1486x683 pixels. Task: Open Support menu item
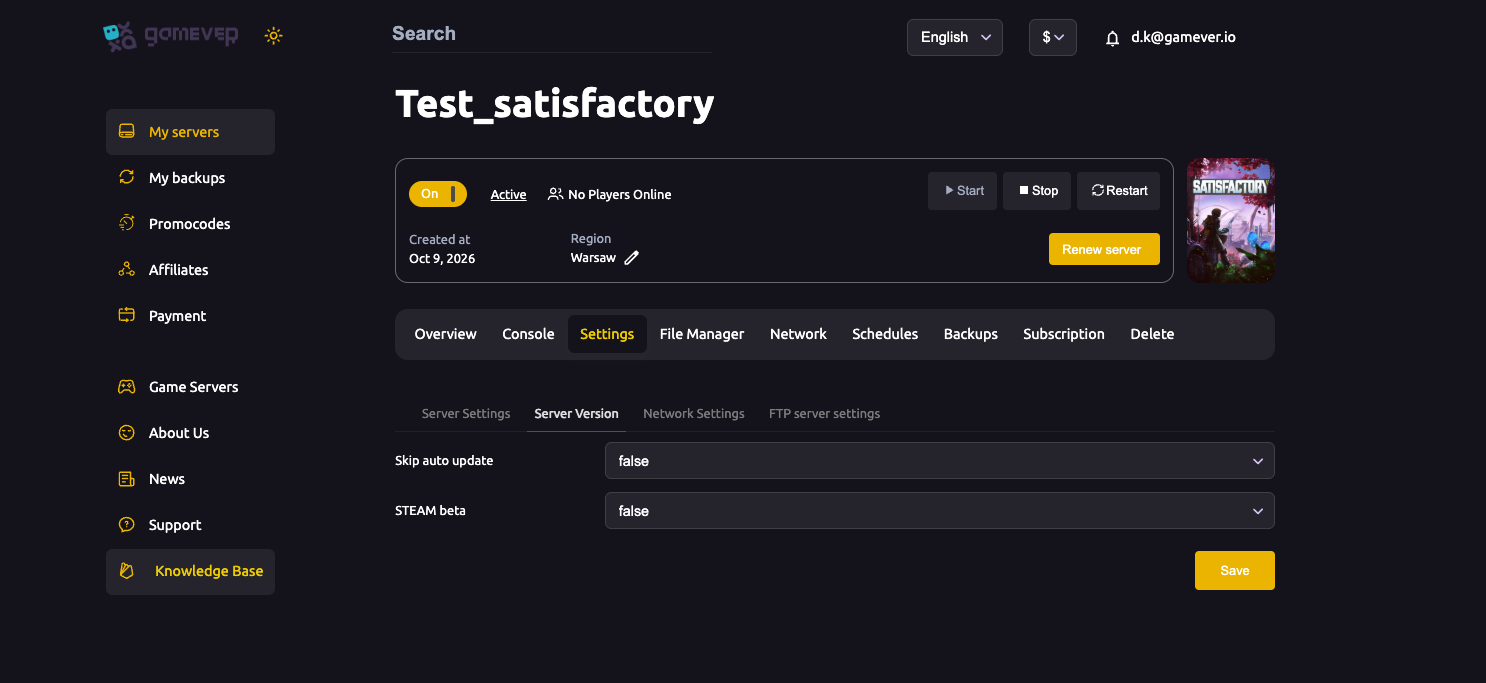click(x=190, y=525)
